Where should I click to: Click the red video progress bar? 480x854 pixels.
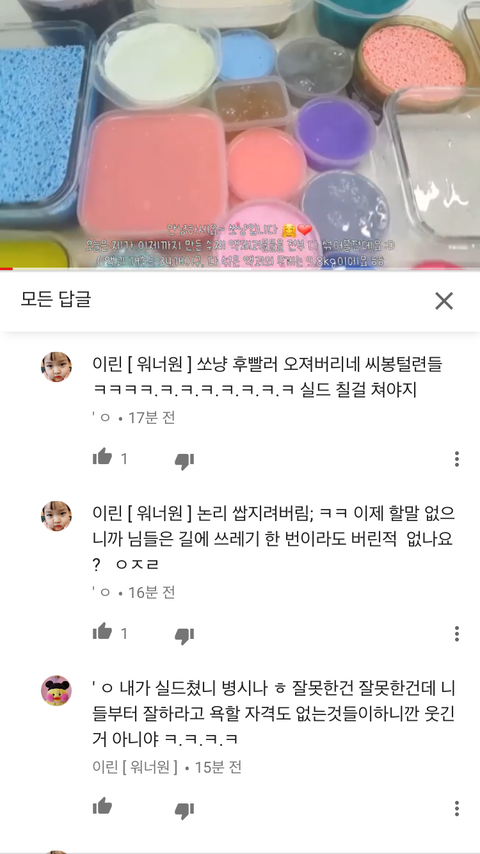click(x=6, y=269)
